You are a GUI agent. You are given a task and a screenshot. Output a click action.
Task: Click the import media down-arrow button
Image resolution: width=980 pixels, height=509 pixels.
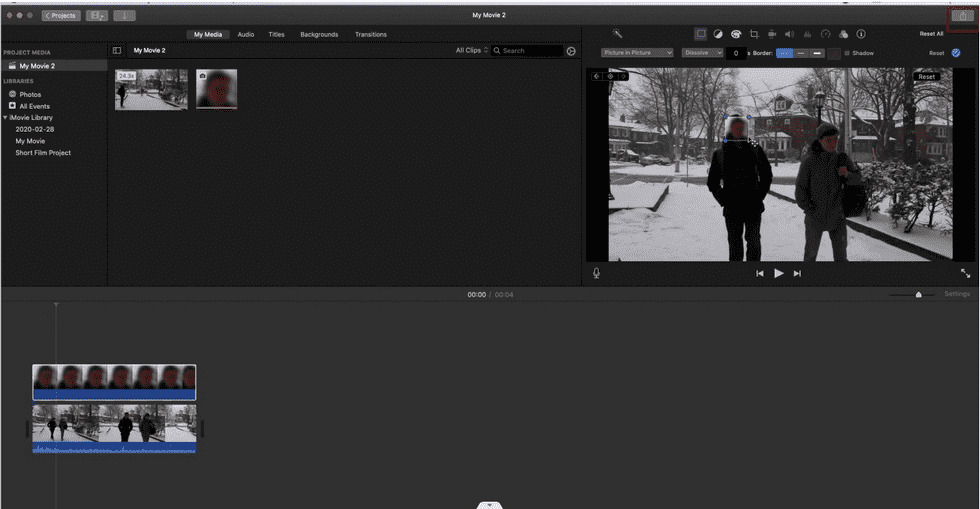coord(124,16)
